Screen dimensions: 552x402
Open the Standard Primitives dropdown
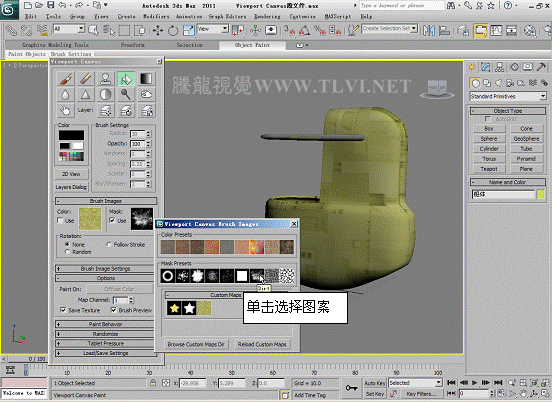point(508,96)
